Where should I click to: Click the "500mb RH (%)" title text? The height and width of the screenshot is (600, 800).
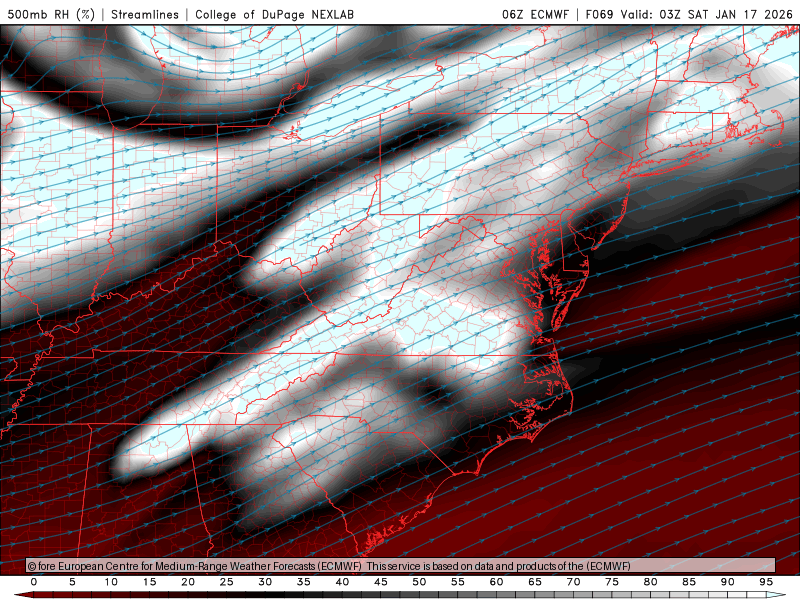[x=51, y=14]
